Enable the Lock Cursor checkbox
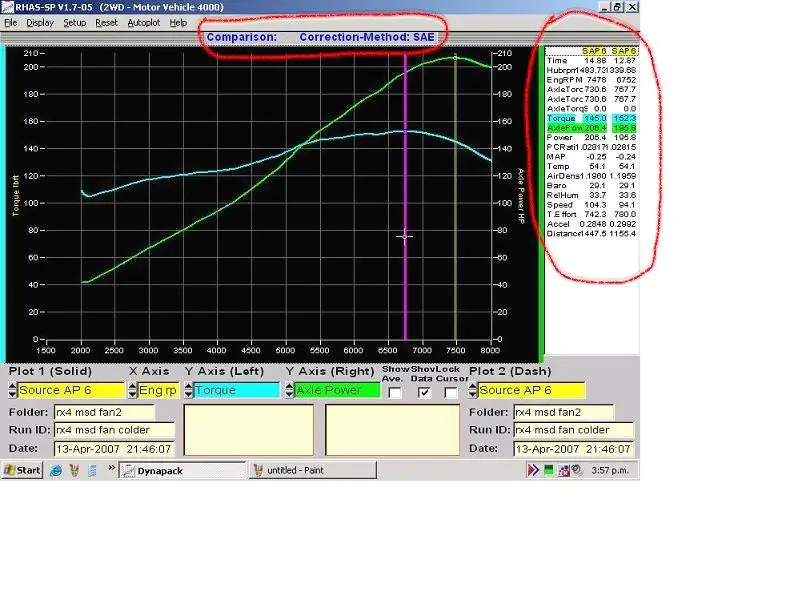The height and width of the screenshot is (608, 810). pyautogui.click(x=450, y=393)
